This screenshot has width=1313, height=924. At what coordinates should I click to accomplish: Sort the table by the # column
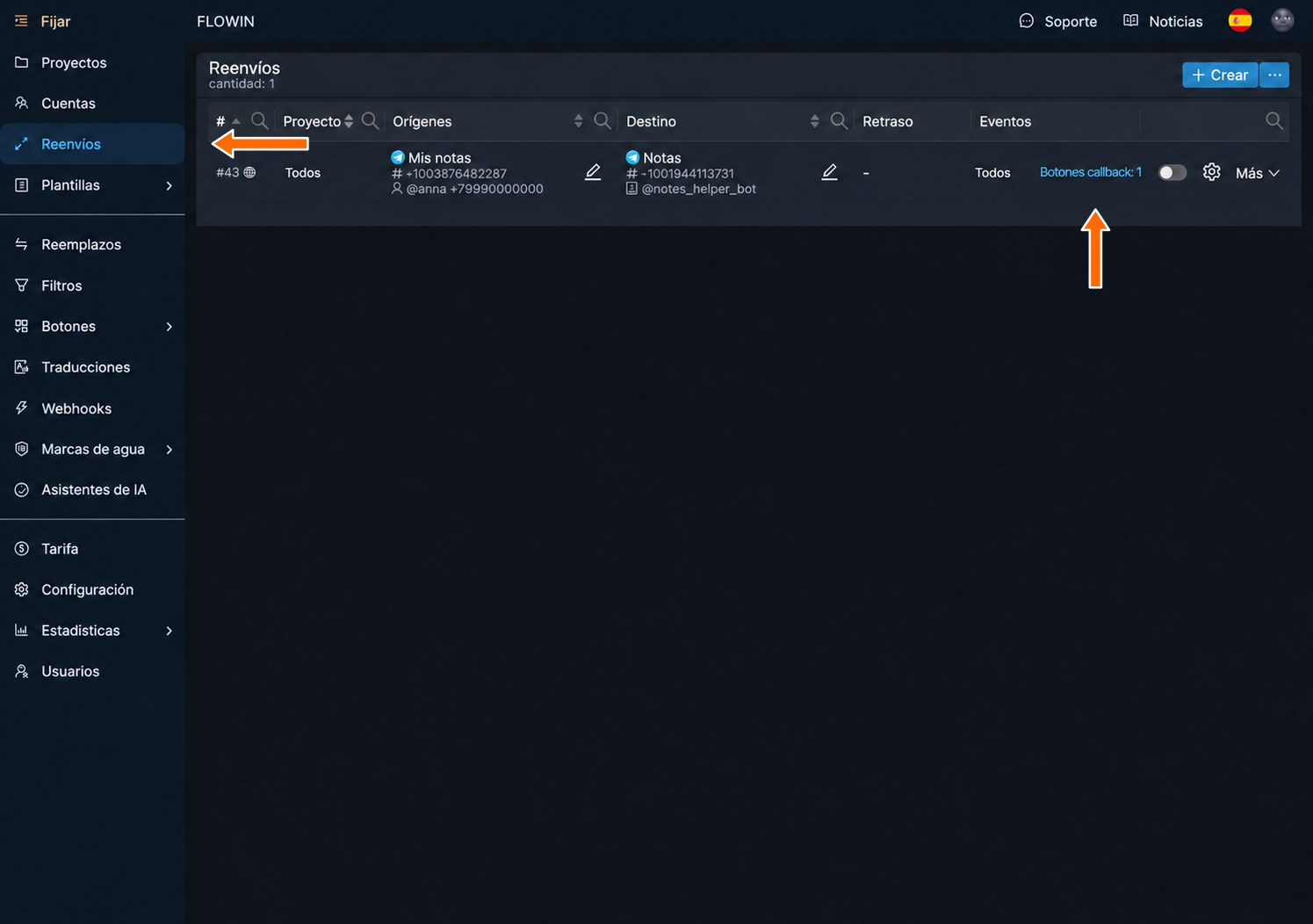(x=235, y=121)
